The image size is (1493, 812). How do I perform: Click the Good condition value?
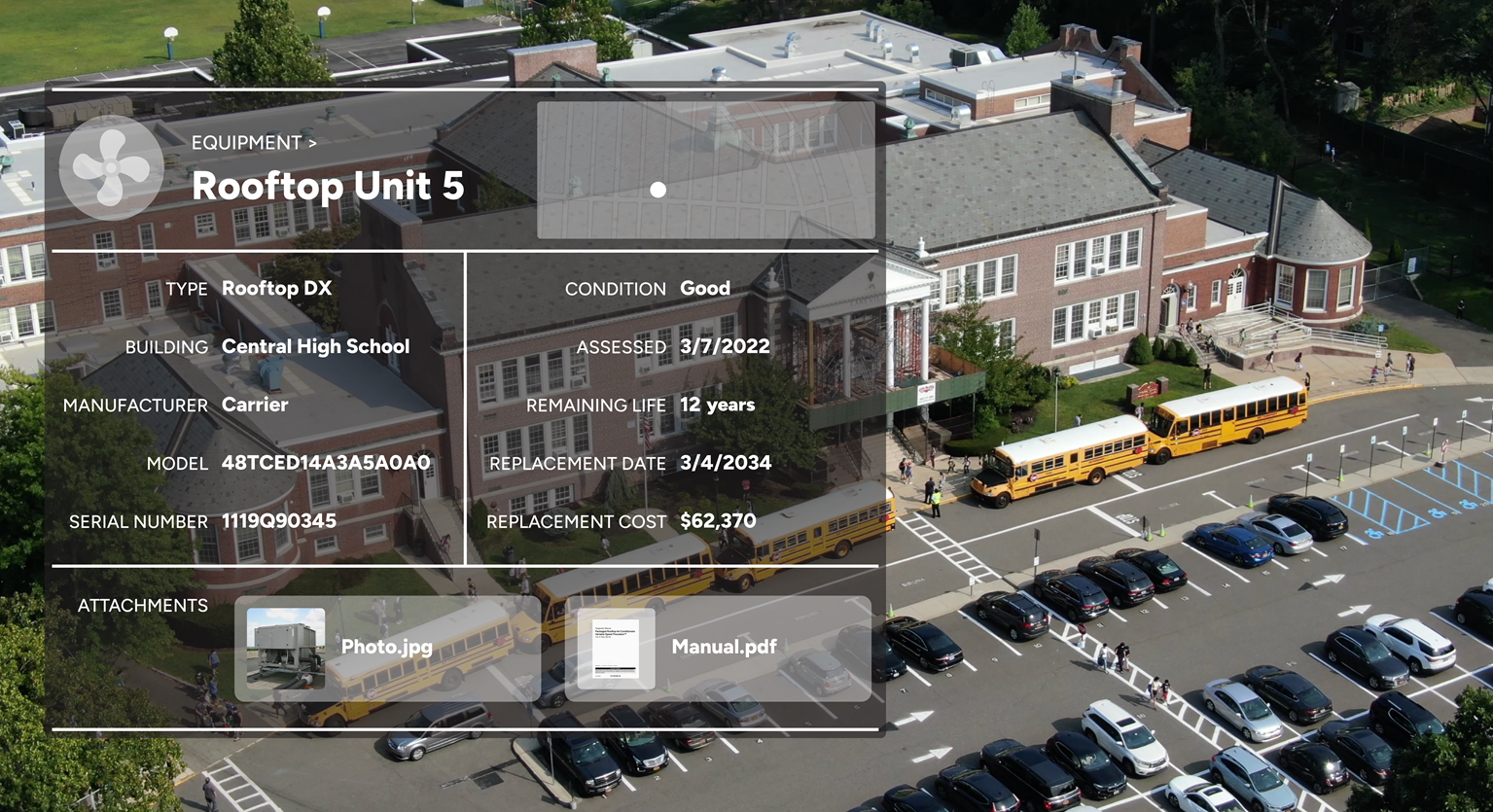tap(705, 289)
